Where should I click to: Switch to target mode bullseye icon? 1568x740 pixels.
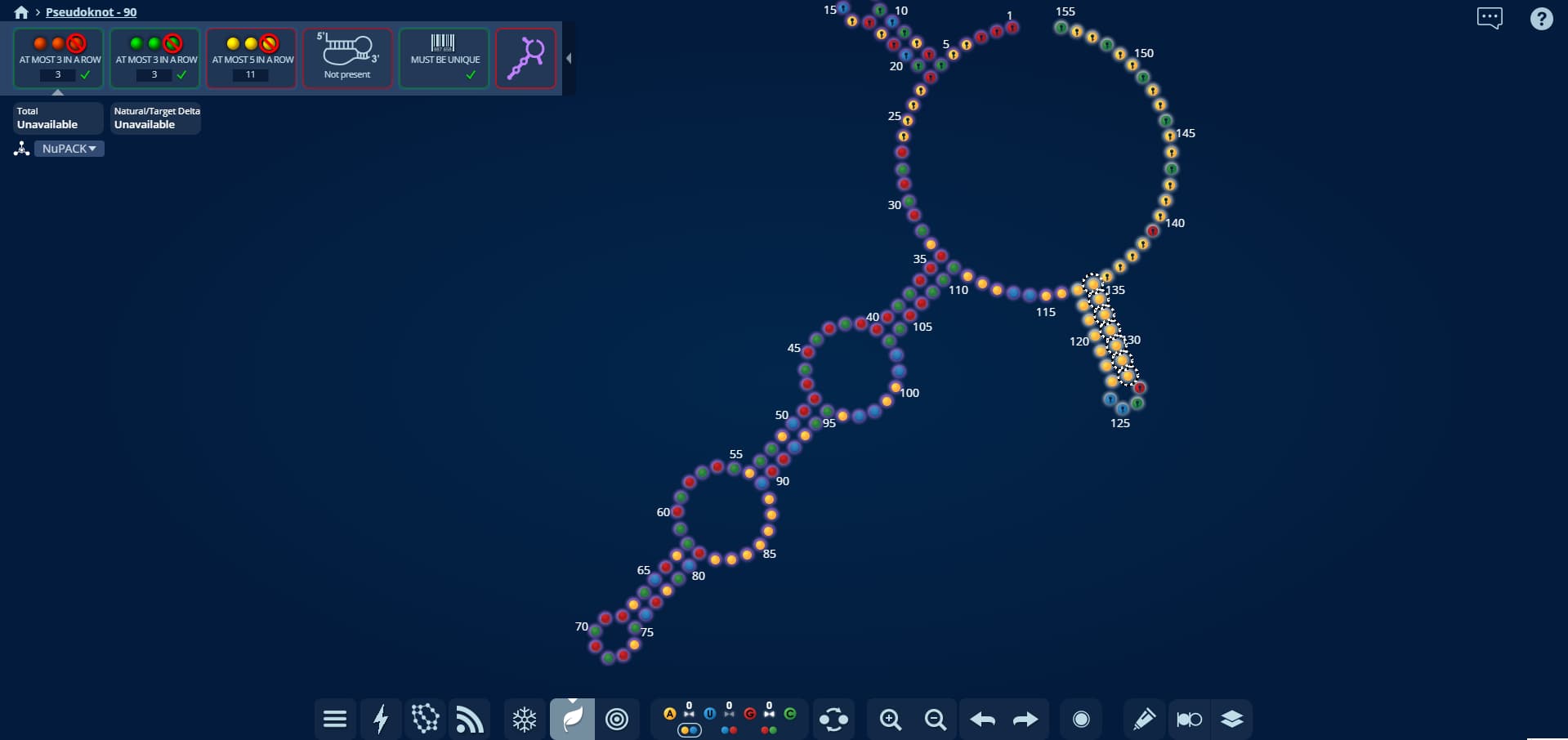(x=617, y=719)
